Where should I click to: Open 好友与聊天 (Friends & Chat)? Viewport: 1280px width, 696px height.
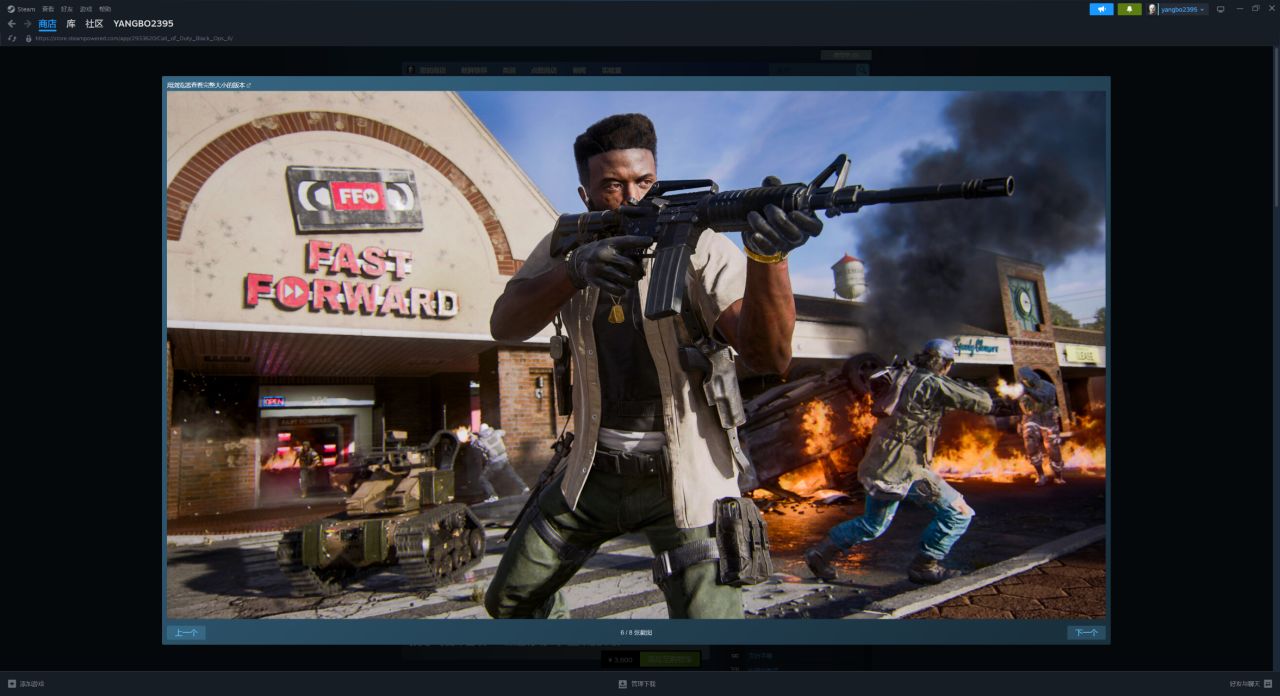pos(1250,684)
